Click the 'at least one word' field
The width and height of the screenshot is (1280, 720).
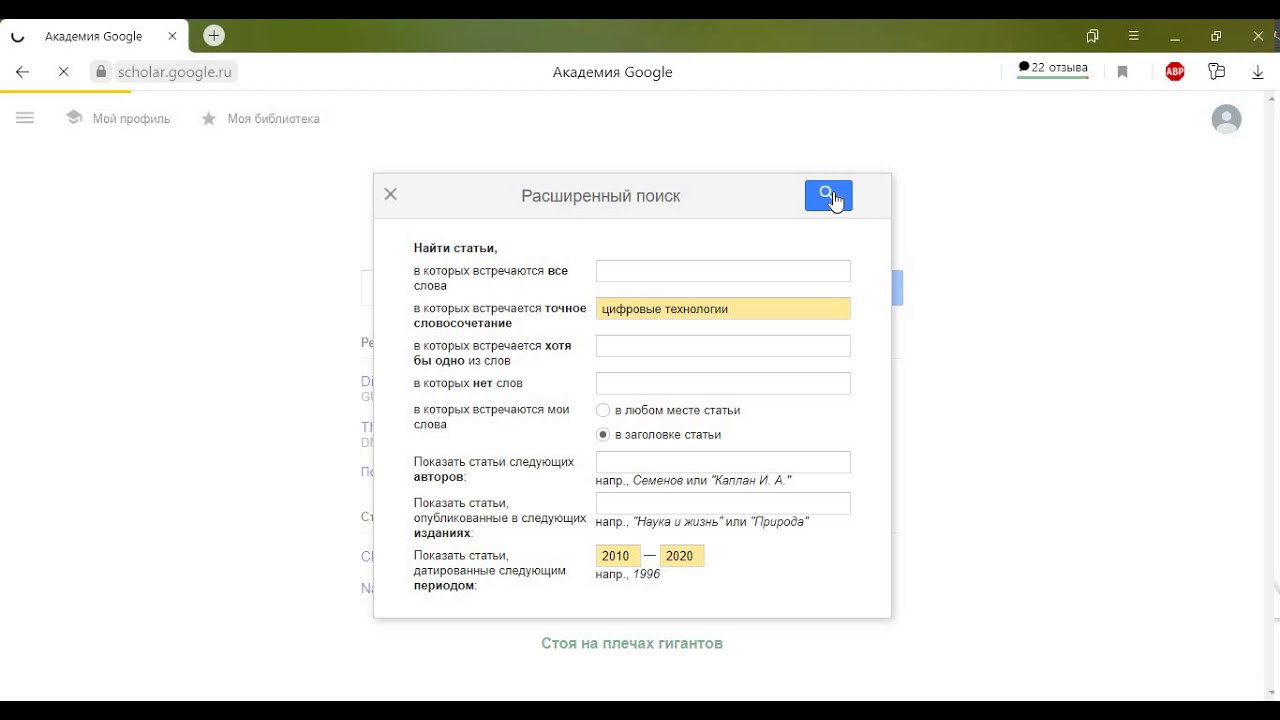pos(723,346)
